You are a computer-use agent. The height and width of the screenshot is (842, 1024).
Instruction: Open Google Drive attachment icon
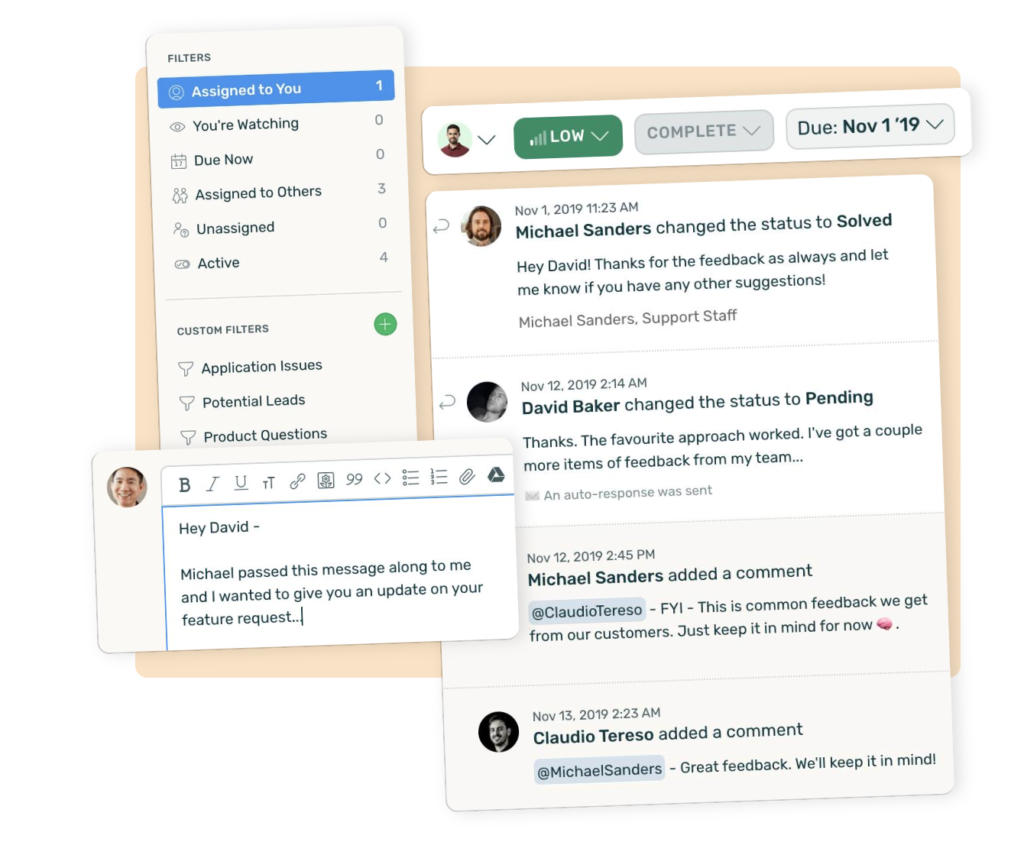496,476
